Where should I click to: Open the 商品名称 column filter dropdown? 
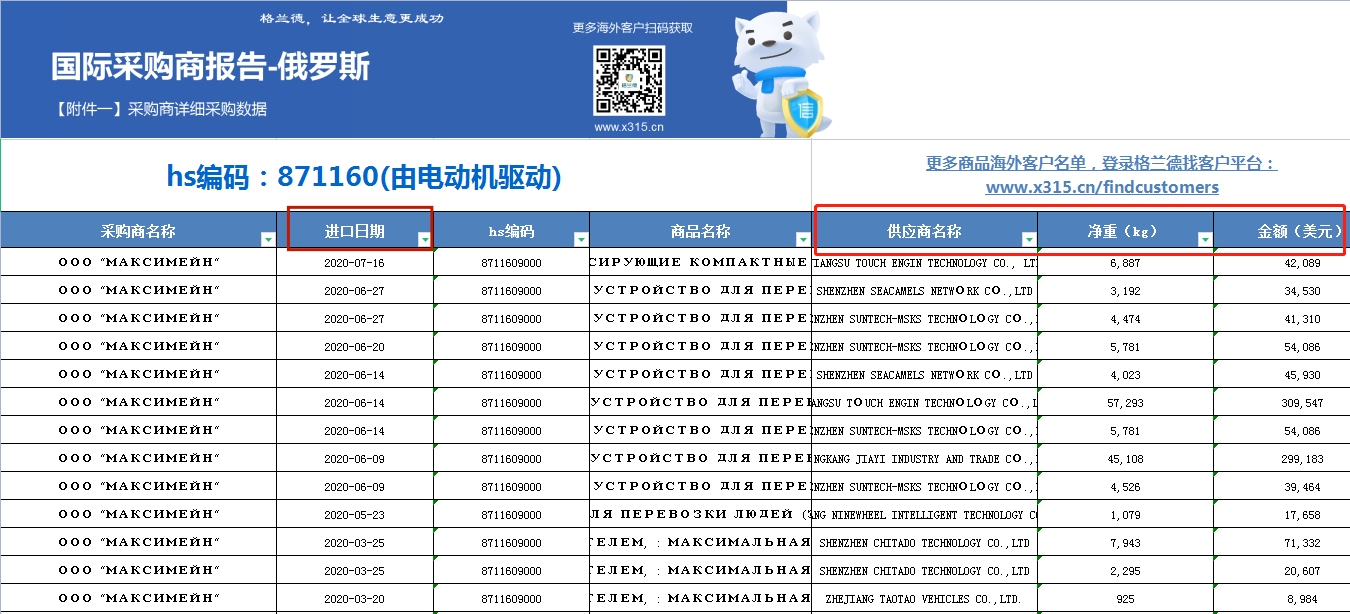(802, 240)
